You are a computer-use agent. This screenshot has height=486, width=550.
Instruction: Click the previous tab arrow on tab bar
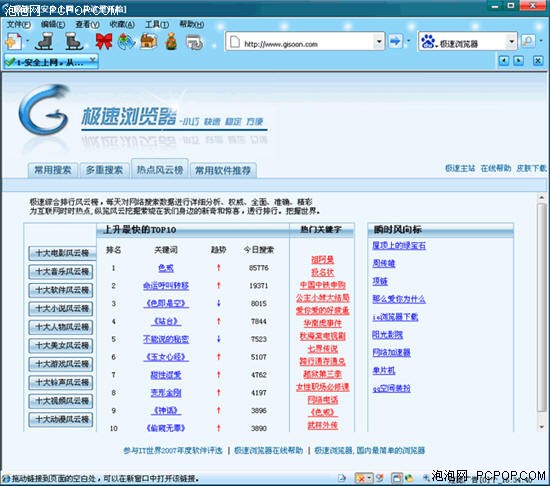[504, 61]
